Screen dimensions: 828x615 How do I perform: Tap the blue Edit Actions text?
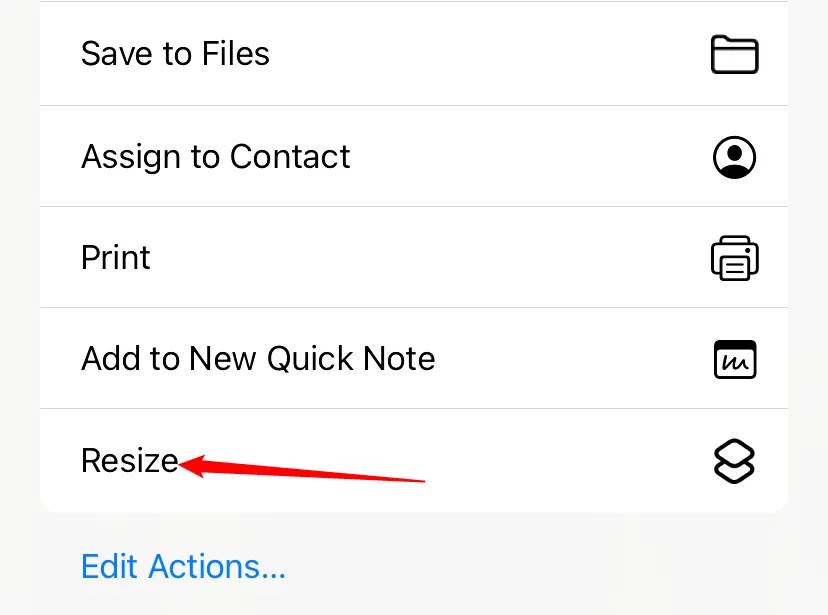click(x=183, y=566)
